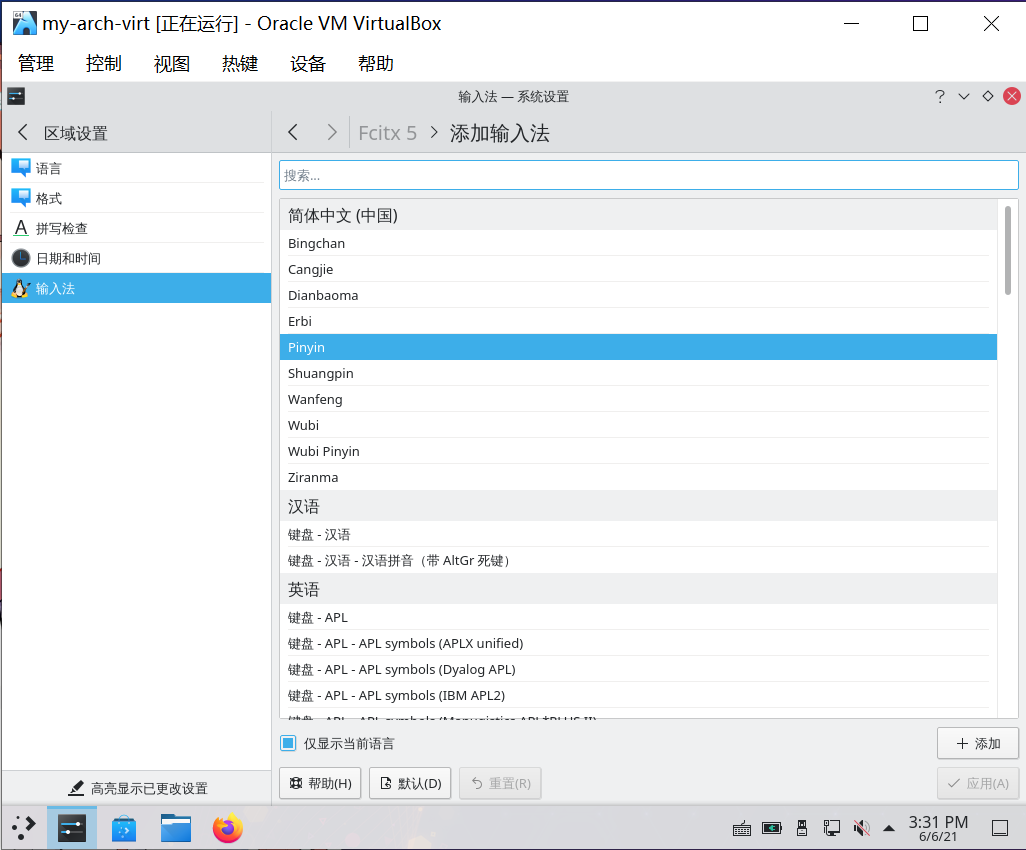
Task: Unmute audio via the speaker tray icon
Action: (861, 828)
